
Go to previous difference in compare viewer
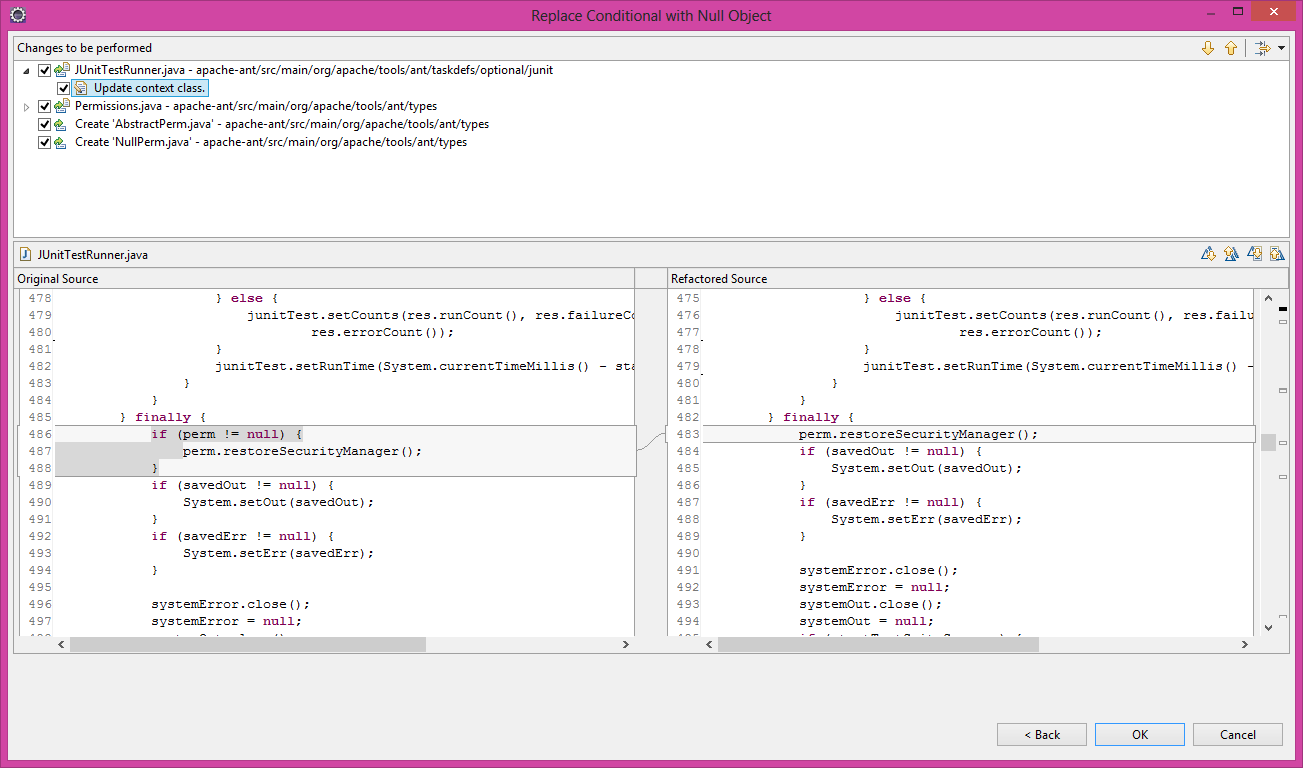tap(1230, 255)
